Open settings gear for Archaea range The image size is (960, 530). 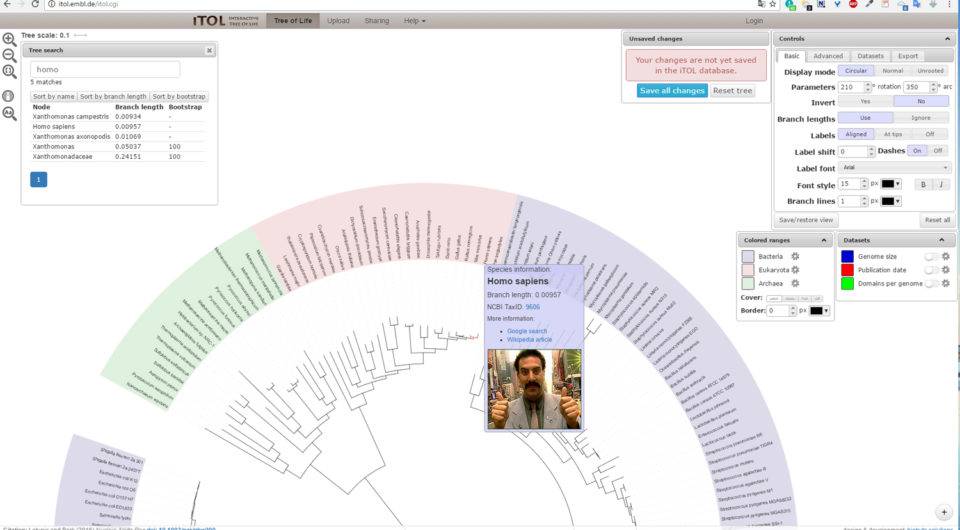tap(795, 284)
